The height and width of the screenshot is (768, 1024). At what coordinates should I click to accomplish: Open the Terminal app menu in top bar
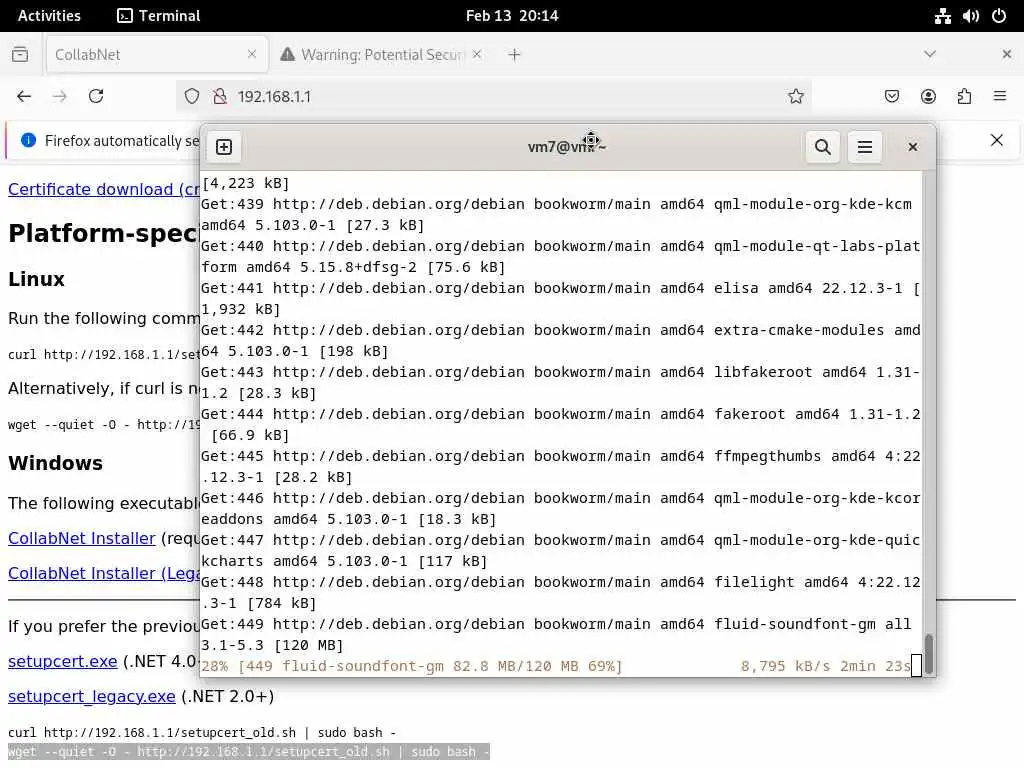159,16
